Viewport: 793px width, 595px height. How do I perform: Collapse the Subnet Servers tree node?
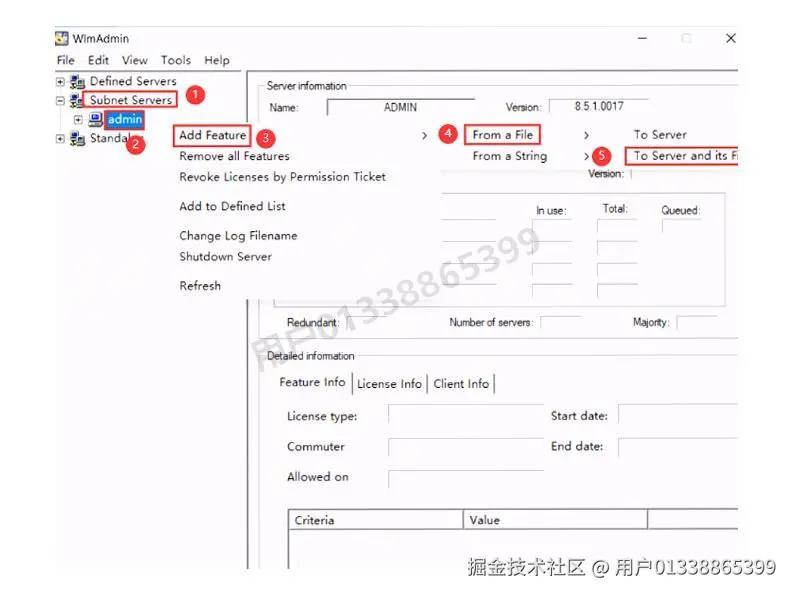60,101
